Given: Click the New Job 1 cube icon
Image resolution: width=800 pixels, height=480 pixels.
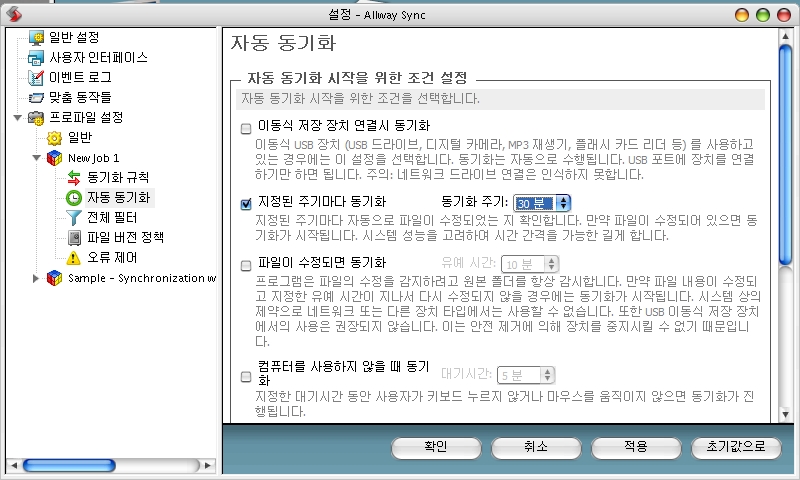Looking at the screenshot, I should [x=55, y=158].
